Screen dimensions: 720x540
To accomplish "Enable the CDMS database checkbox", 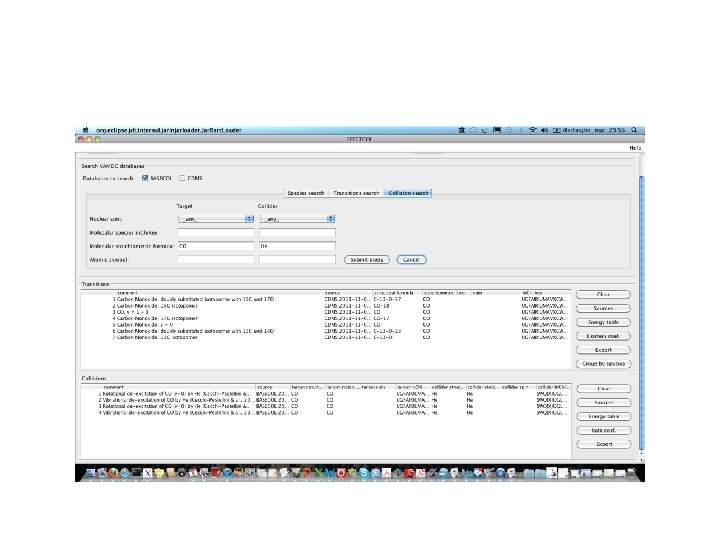I will (x=182, y=178).
